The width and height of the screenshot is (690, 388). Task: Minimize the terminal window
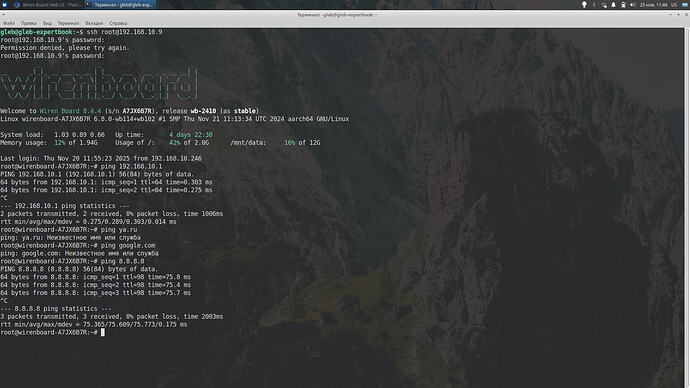point(670,15)
